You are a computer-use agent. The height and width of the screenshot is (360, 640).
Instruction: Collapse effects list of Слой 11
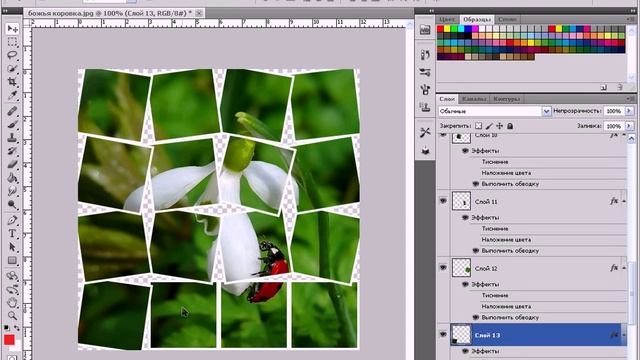[x=624, y=201]
